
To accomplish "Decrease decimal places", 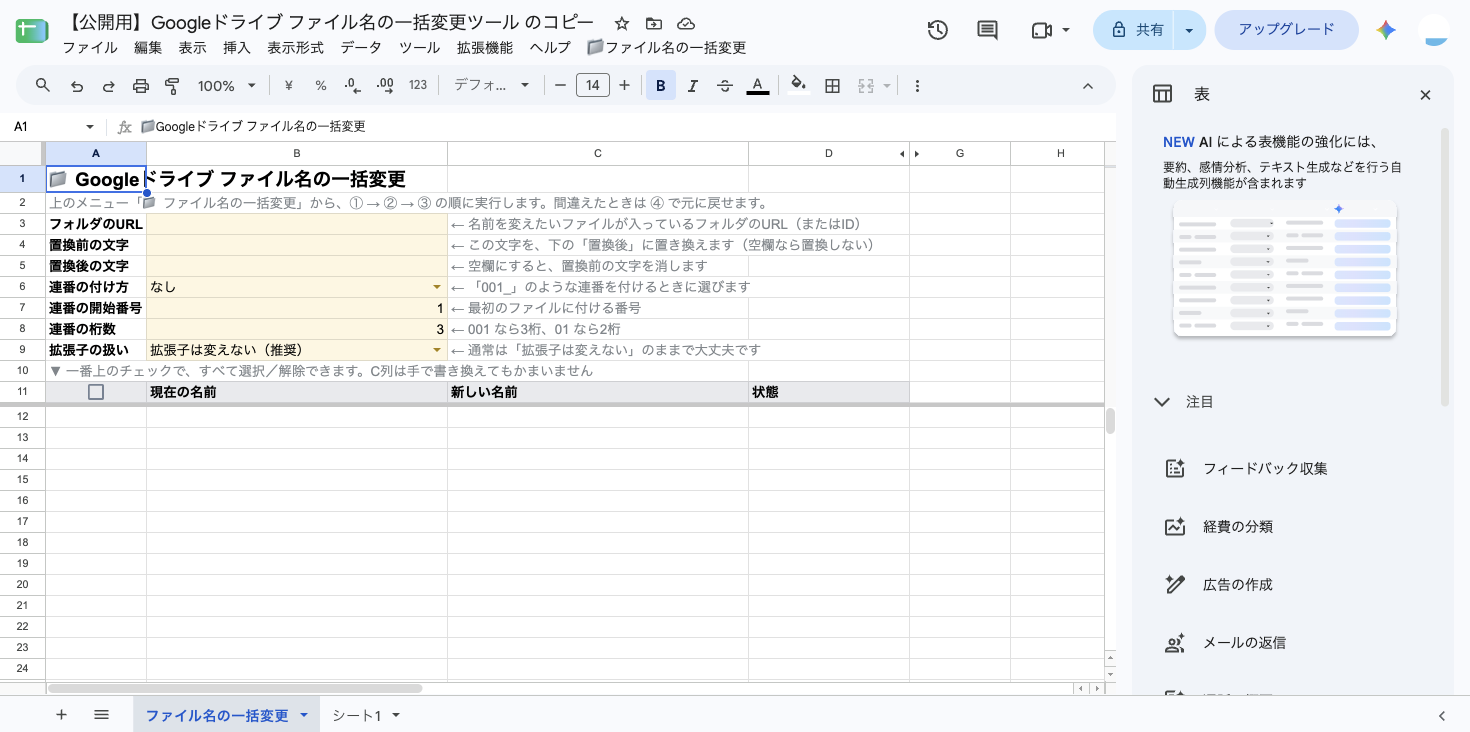I will (x=352, y=86).
